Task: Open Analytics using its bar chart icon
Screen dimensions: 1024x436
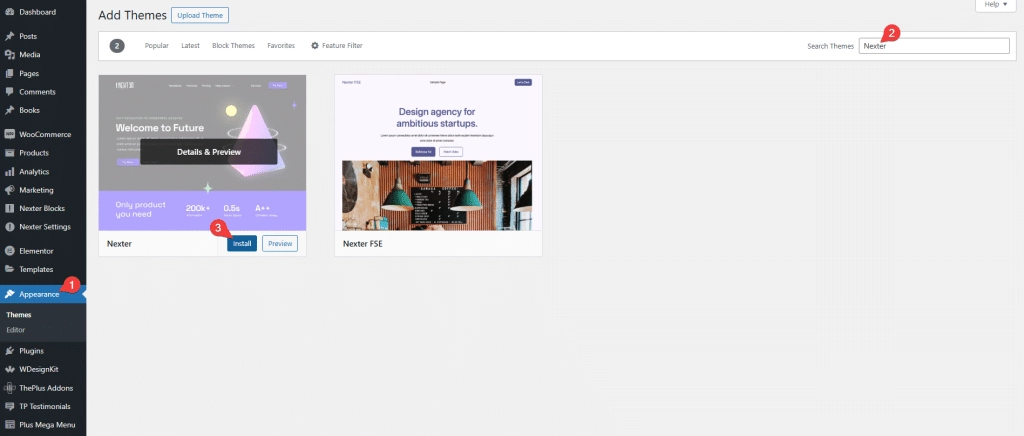Action: tap(9, 172)
